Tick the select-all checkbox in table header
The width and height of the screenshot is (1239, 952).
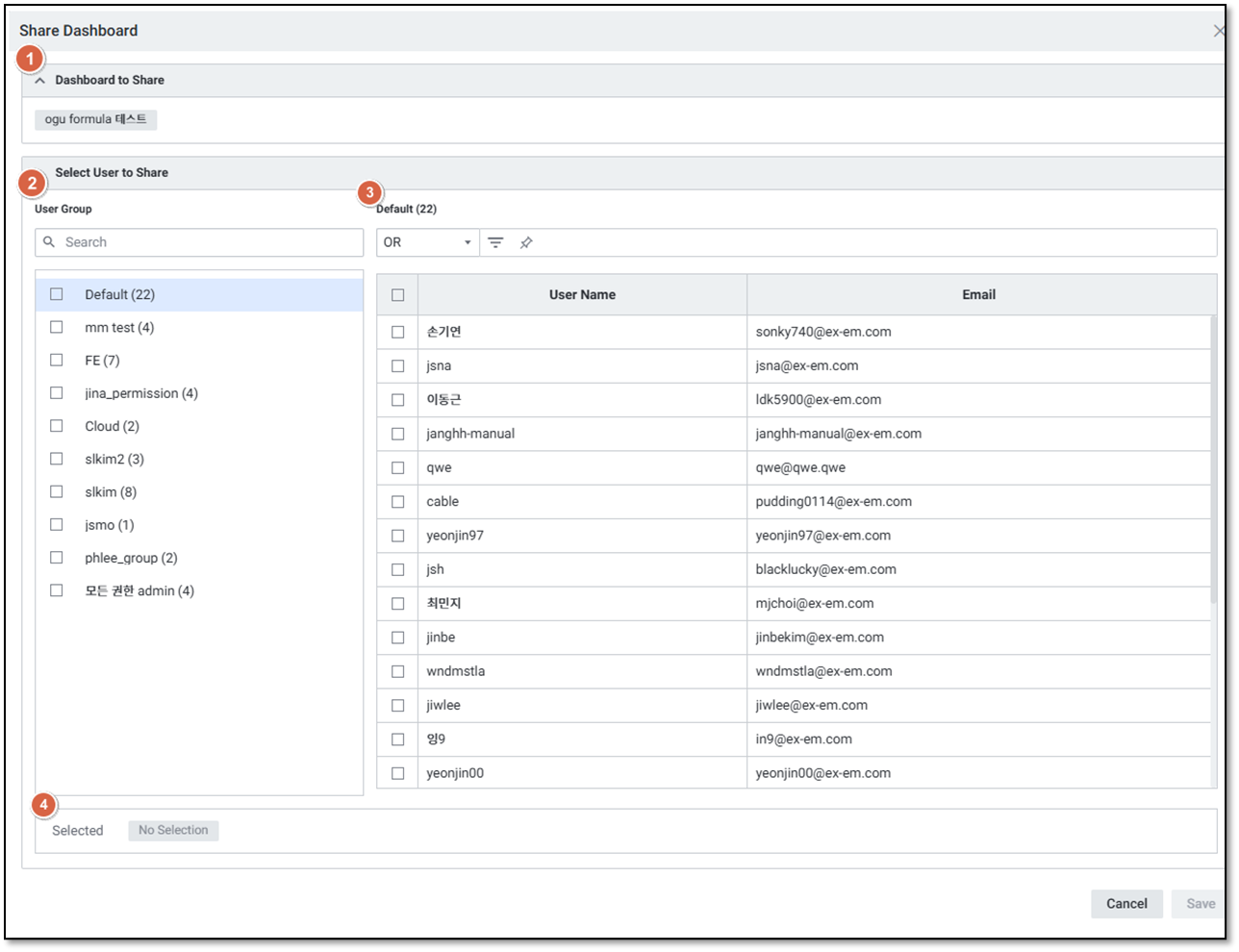click(x=397, y=295)
